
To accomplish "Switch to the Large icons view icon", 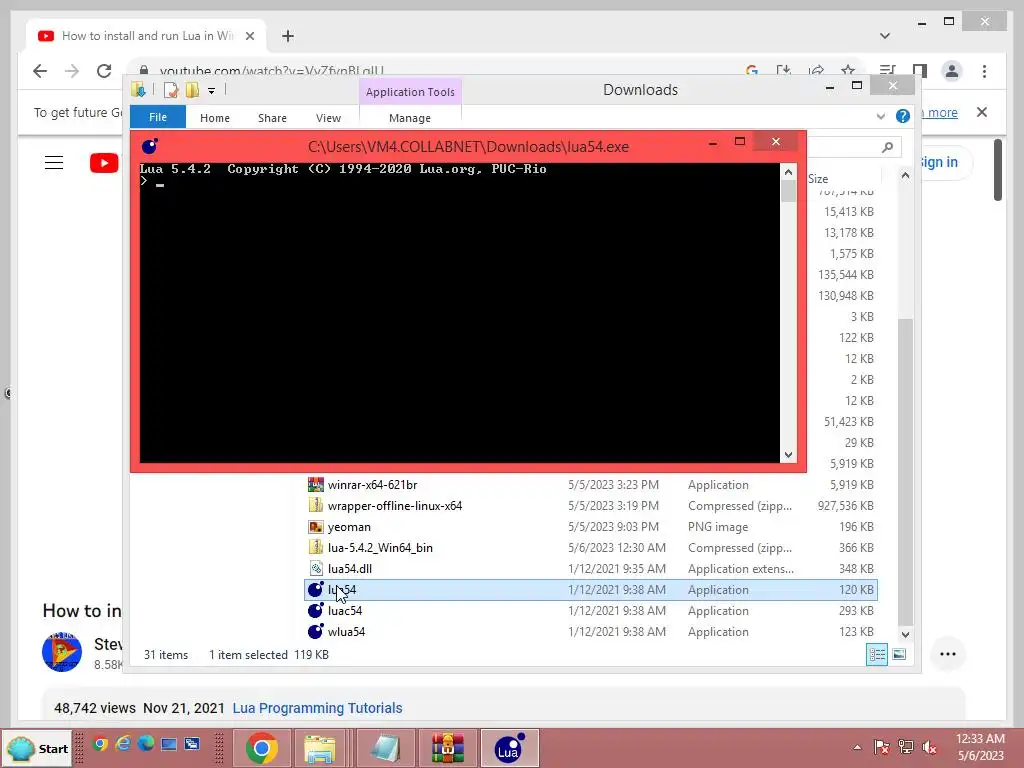I will [x=899, y=654].
